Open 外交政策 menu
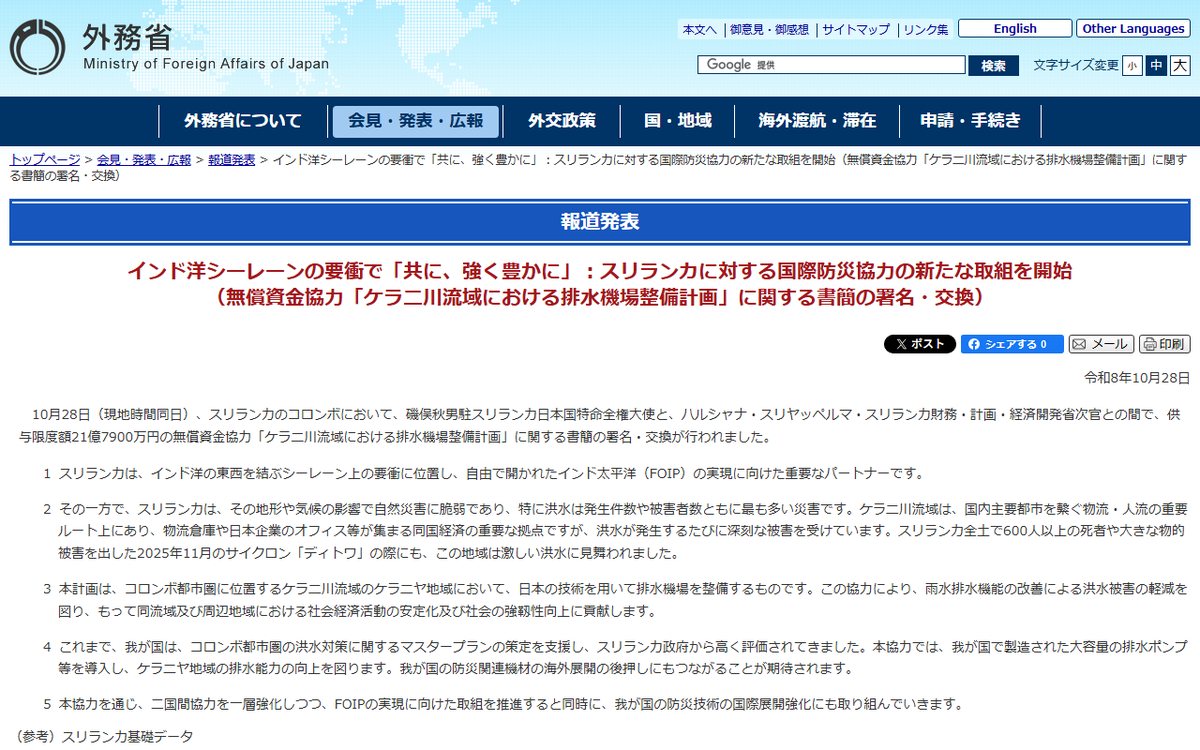The width and height of the screenshot is (1200, 750). pyautogui.click(x=562, y=121)
